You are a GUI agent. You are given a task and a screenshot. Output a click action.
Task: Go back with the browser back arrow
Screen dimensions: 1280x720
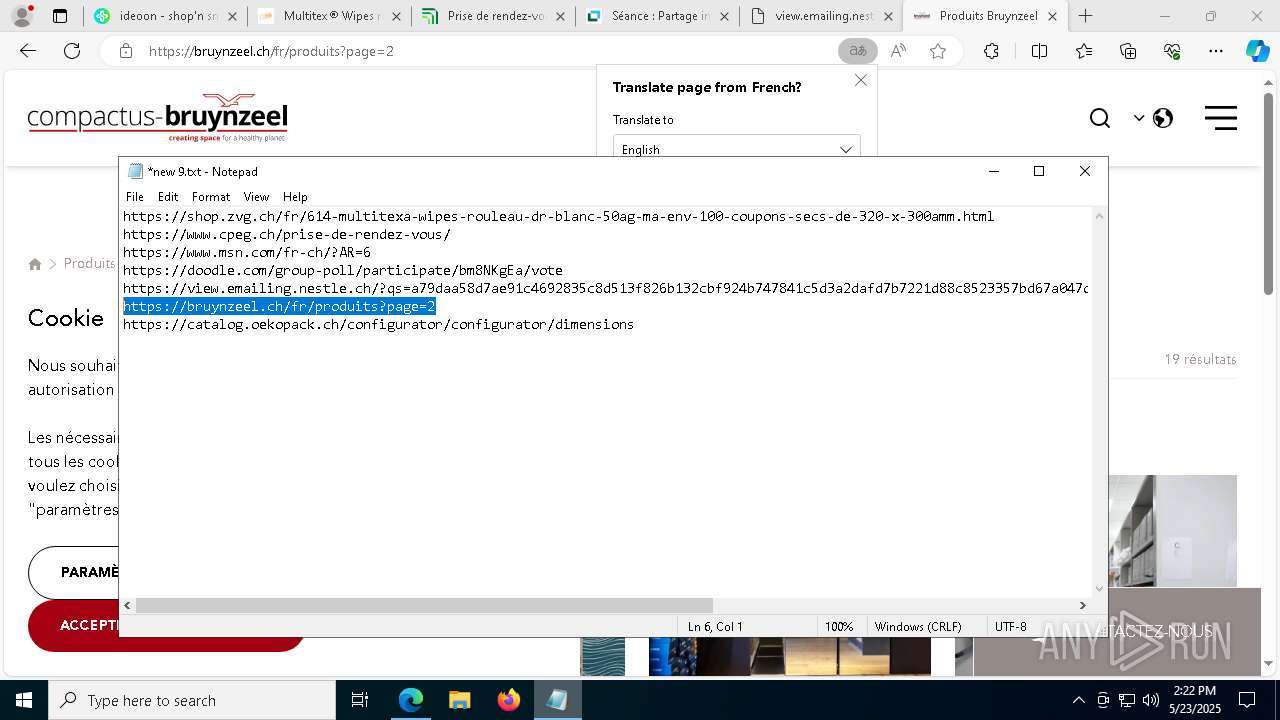pos(28,51)
